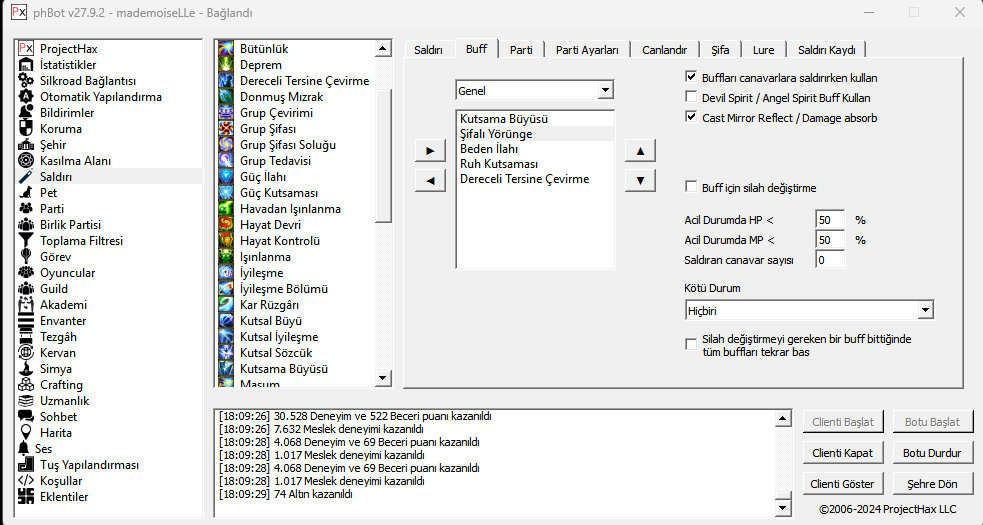The height and width of the screenshot is (525, 983).
Task: Click the Harita map pin icon
Action: tap(27, 433)
